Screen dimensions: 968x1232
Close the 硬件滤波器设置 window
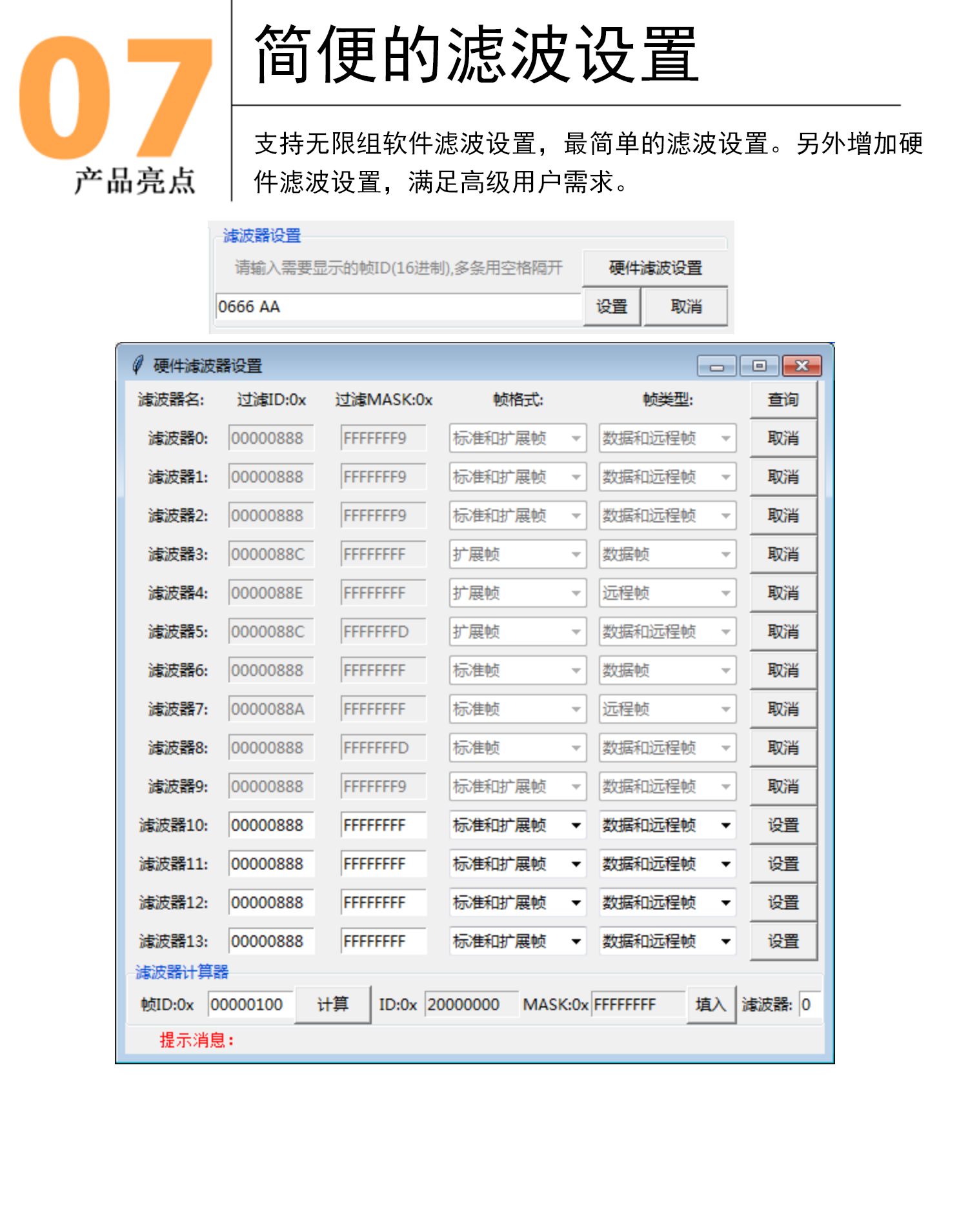pyautogui.click(x=802, y=366)
